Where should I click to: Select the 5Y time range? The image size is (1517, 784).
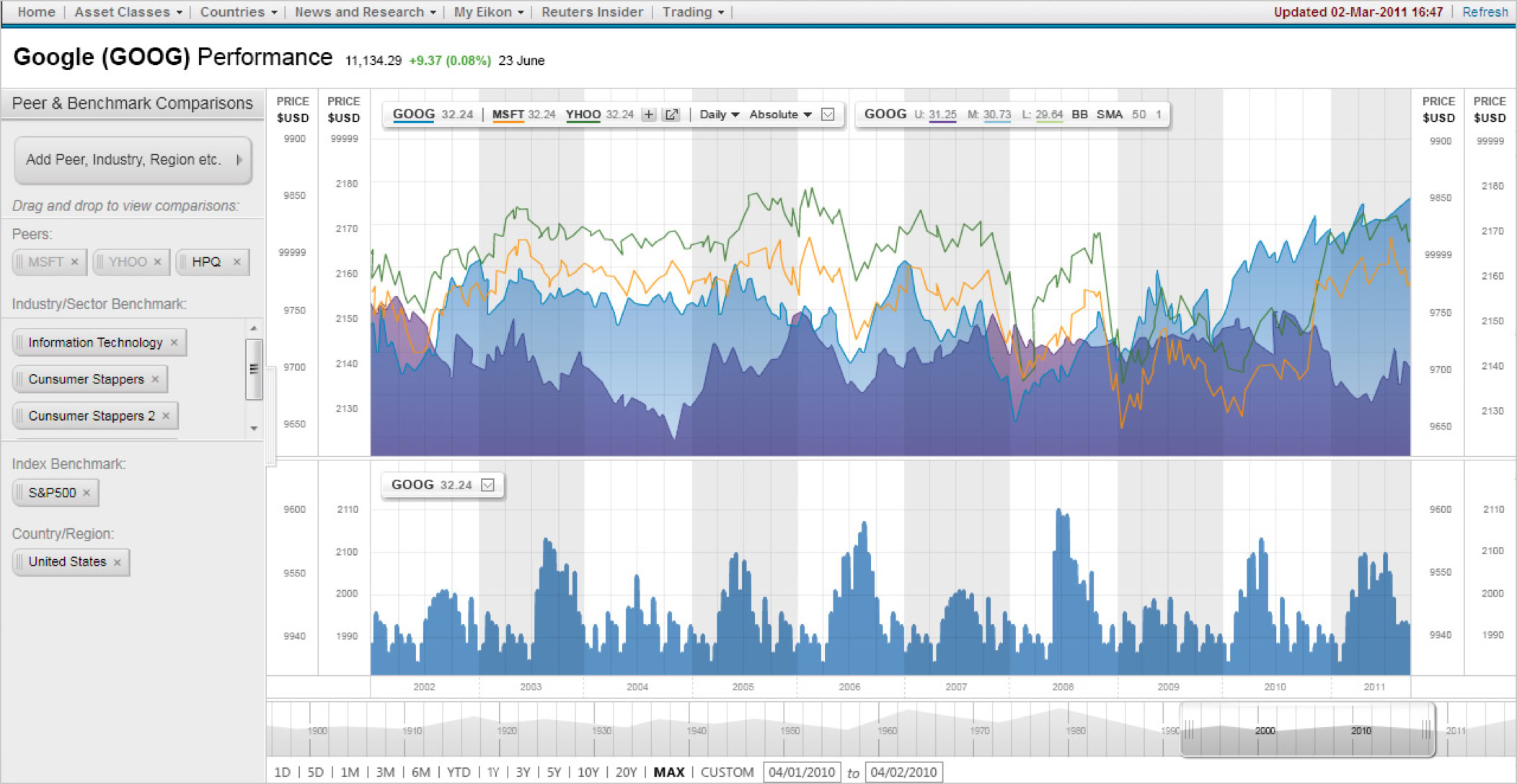tap(554, 772)
